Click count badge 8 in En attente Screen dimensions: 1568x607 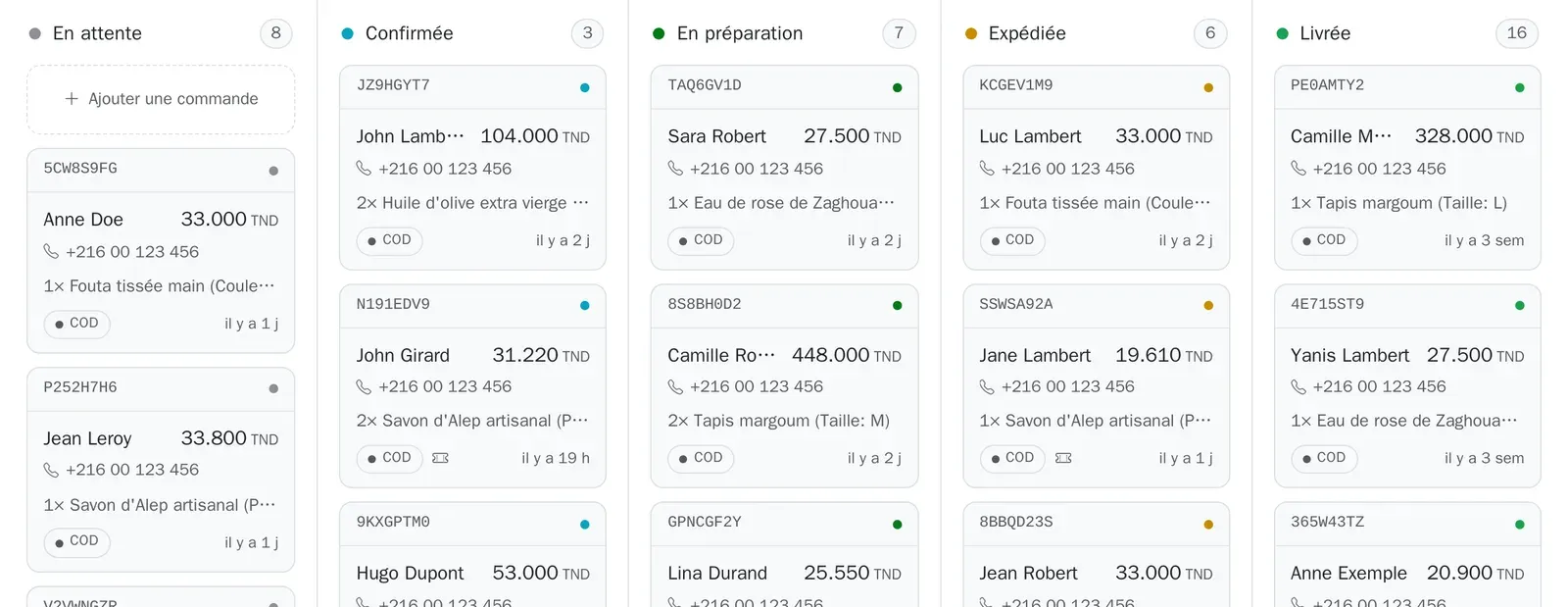pos(276,33)
